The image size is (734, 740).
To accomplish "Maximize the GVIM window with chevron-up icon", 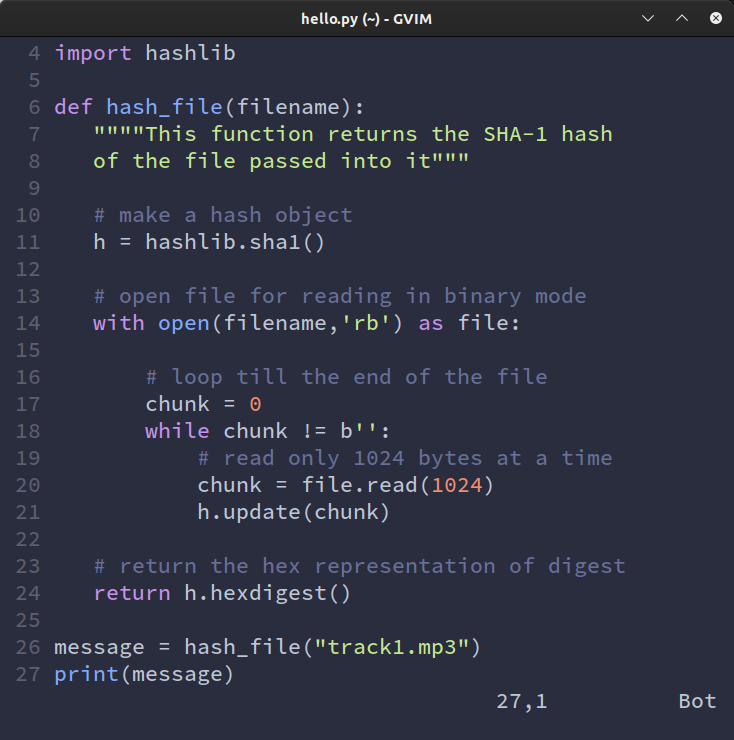I will tap(682, 18).
